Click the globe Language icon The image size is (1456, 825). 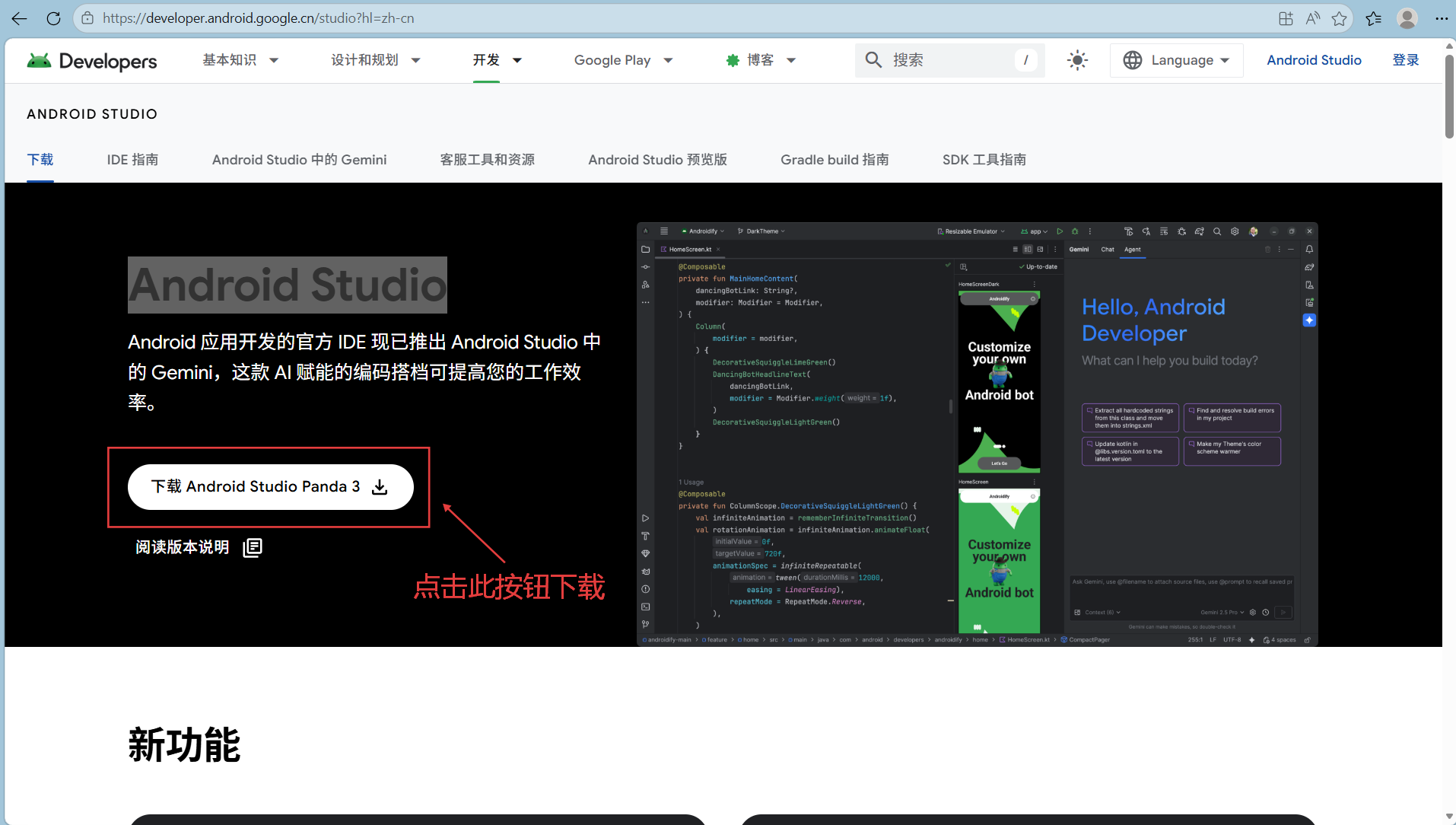click(x=1133, y=60)
